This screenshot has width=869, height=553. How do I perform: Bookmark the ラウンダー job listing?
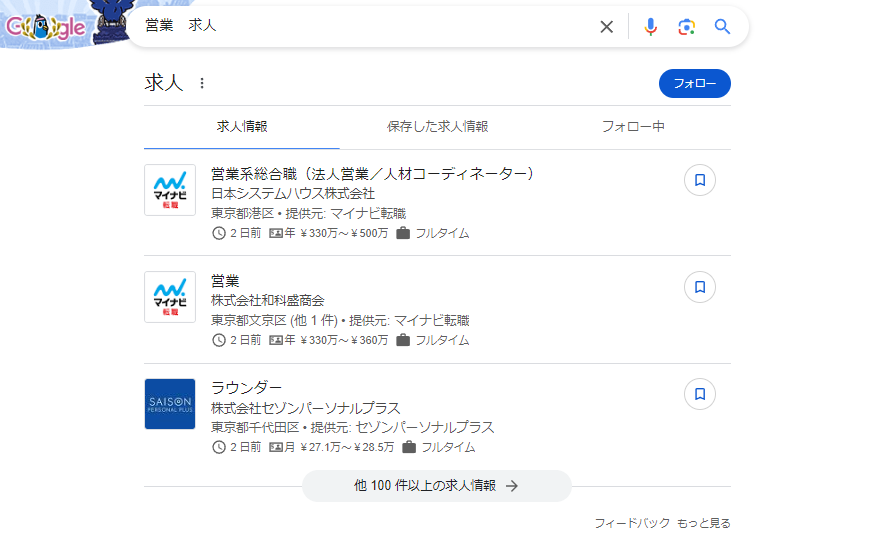(700, 394)
